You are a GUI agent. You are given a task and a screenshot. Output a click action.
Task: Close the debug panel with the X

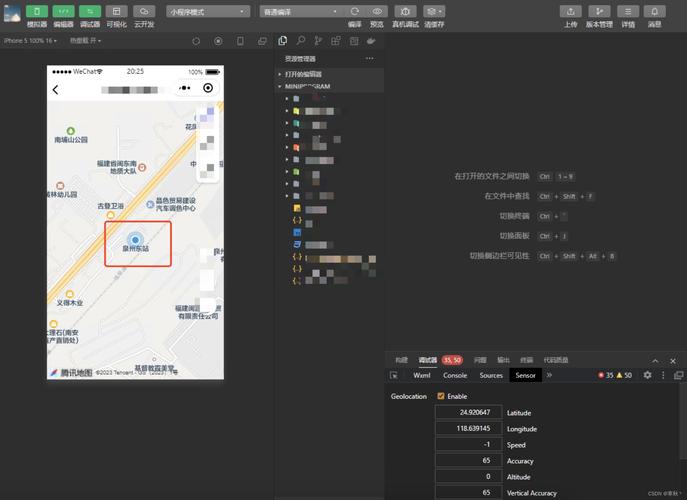673,361
